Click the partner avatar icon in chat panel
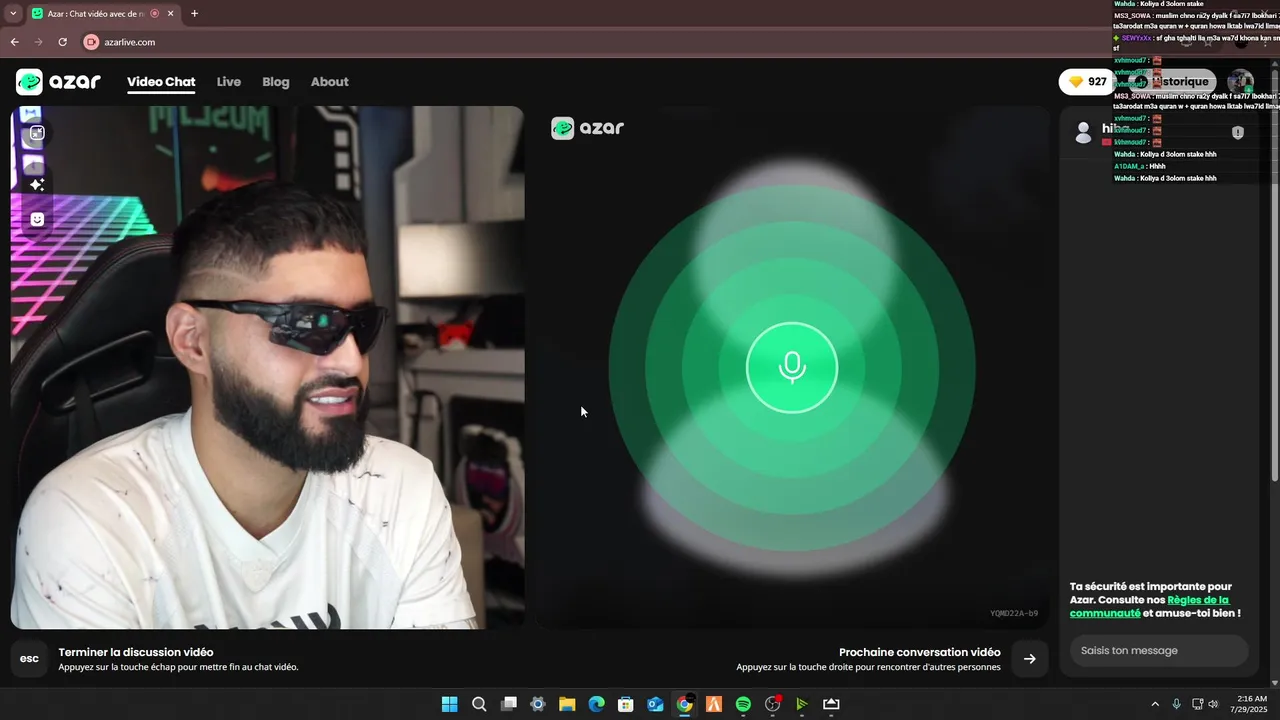1280x720 pixels. tap(1083, 133)
